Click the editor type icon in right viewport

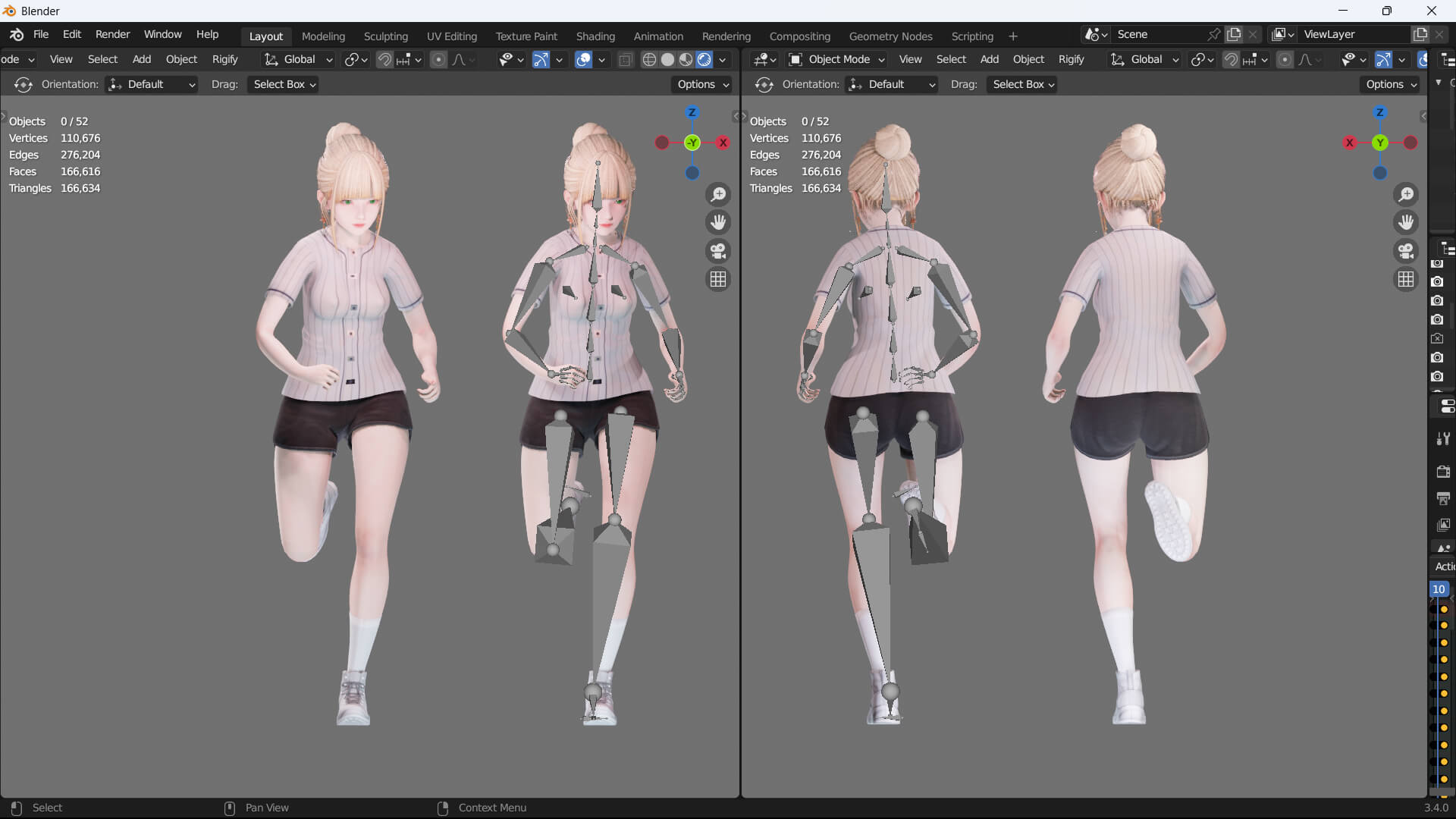(x=765, y=59)
